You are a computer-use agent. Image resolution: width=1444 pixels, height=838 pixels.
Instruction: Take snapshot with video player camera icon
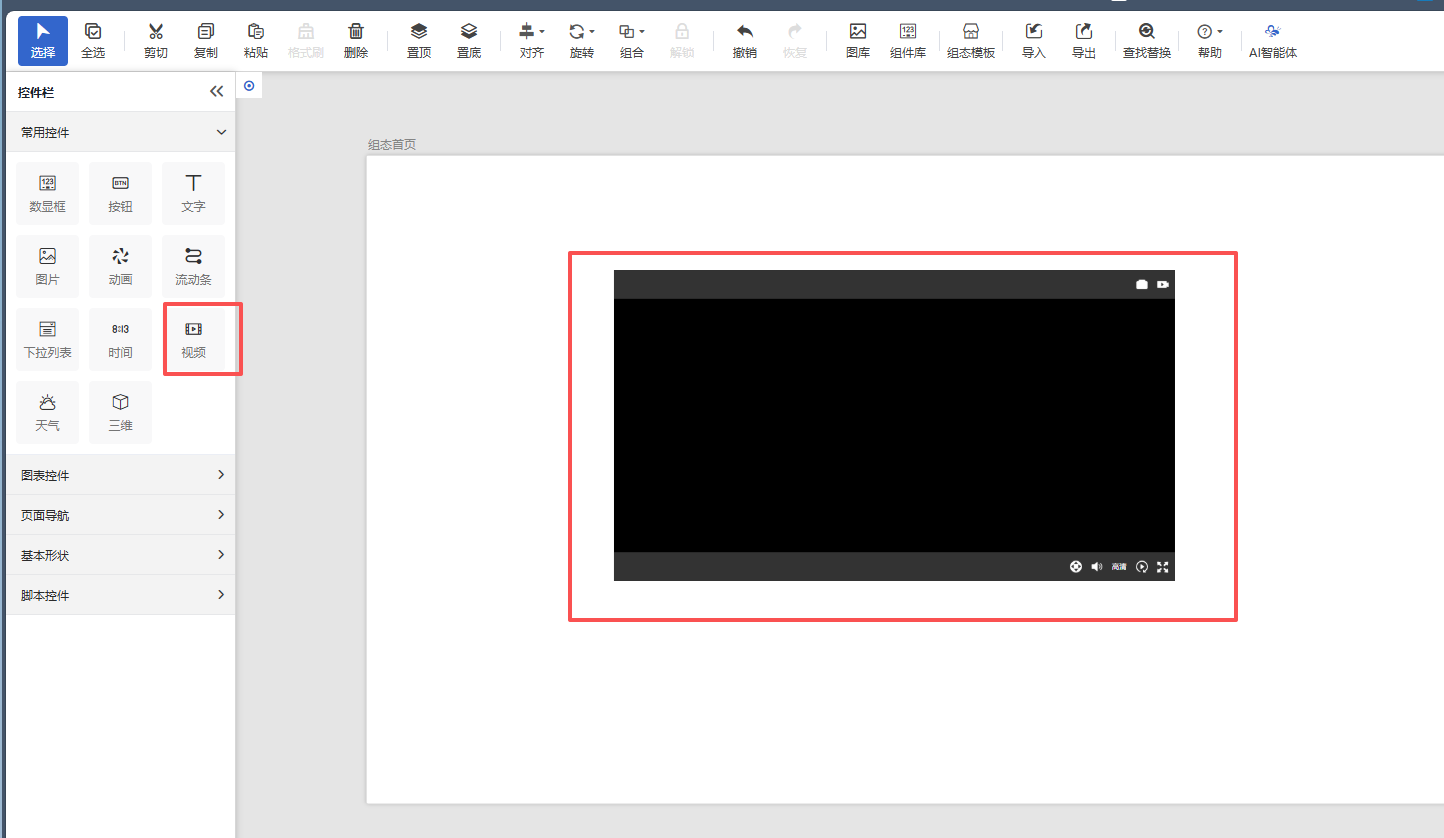pyautogui.click(x=1142, y=285)
